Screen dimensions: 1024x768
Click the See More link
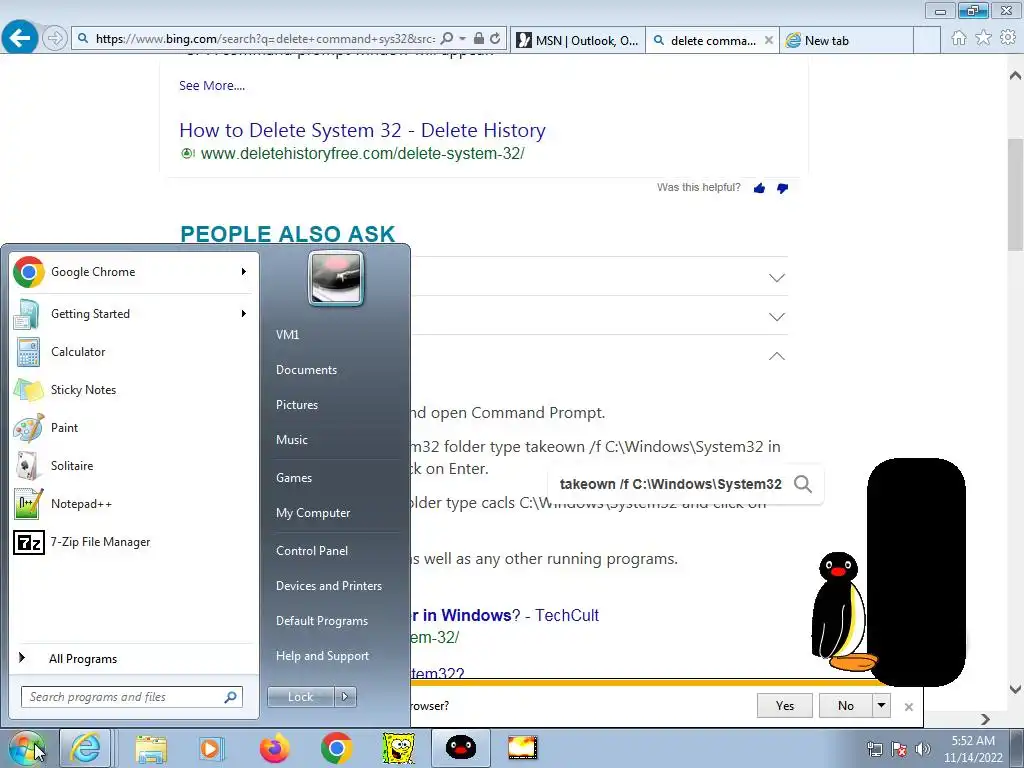(212, 86)
